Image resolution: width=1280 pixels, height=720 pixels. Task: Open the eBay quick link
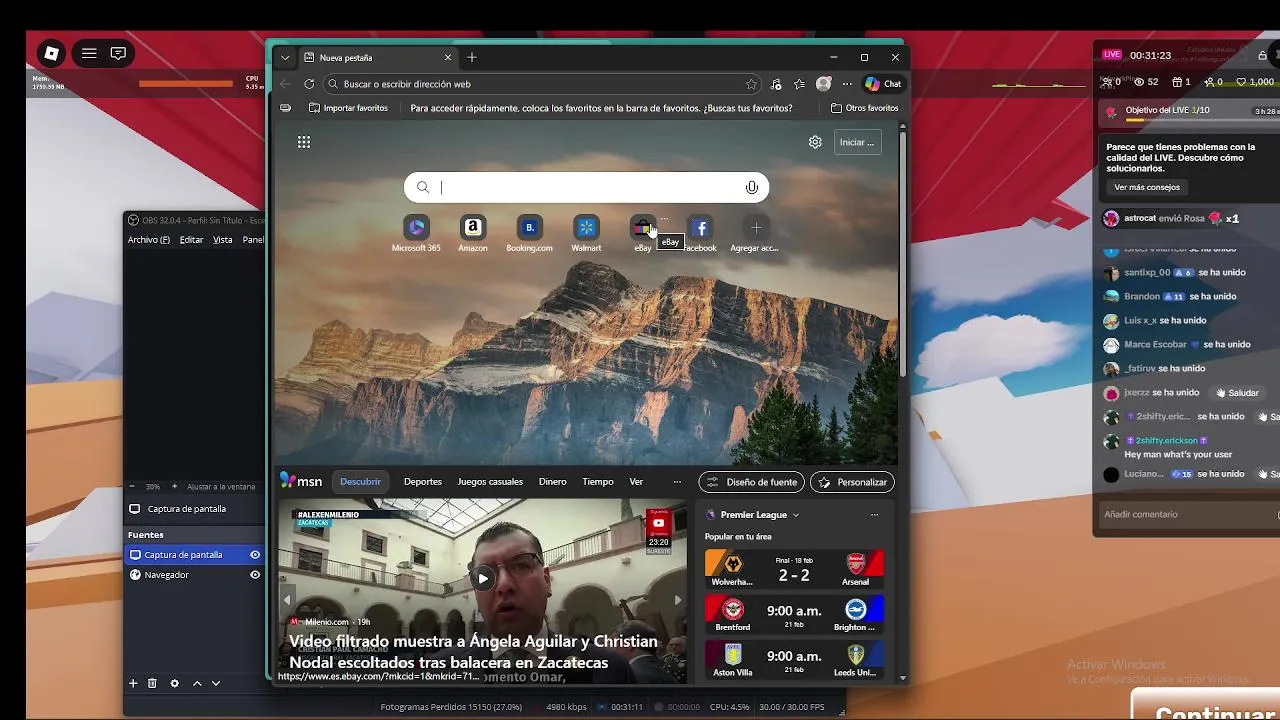pos(643,234)
